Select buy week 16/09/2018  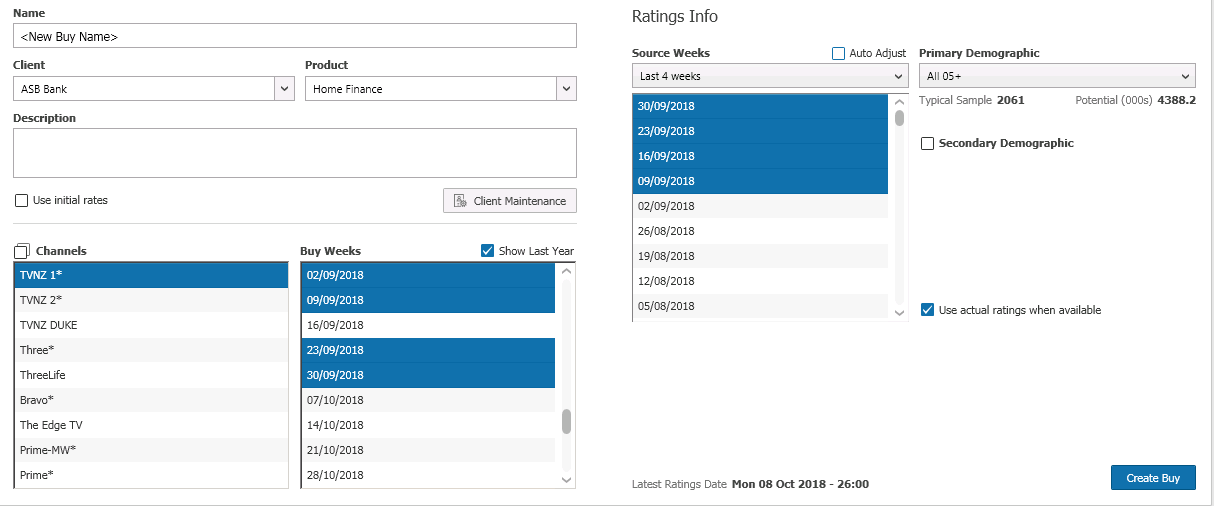[x=428, y=325]
